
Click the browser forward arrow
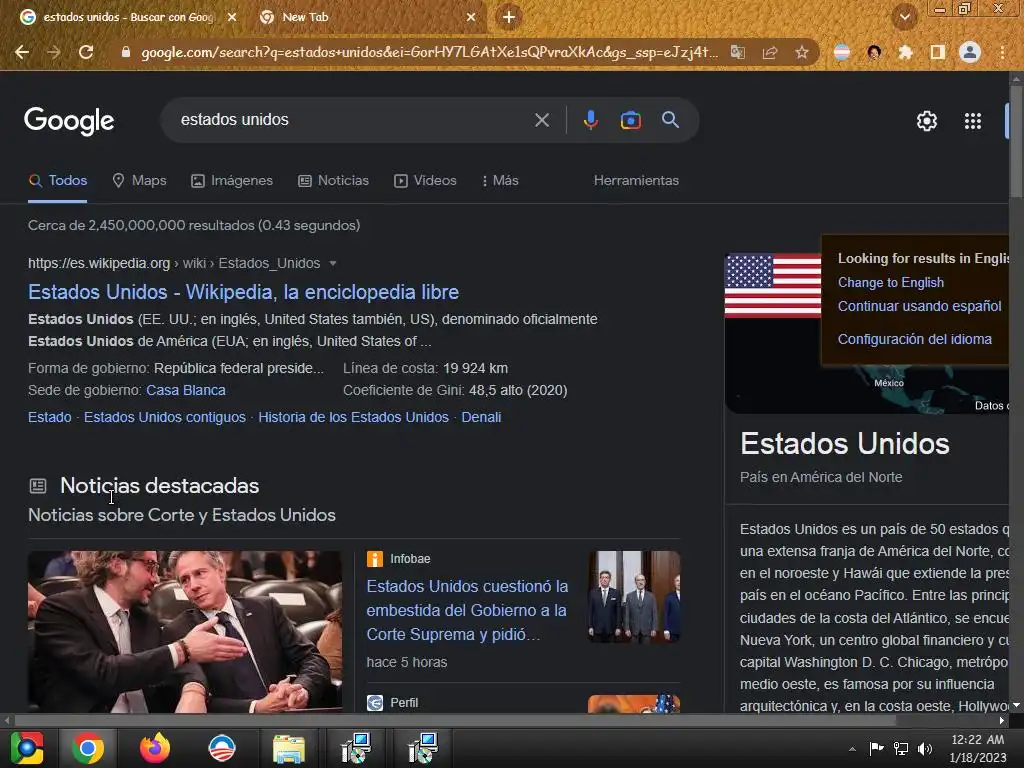pyautogui.click(x=54, y=52)
